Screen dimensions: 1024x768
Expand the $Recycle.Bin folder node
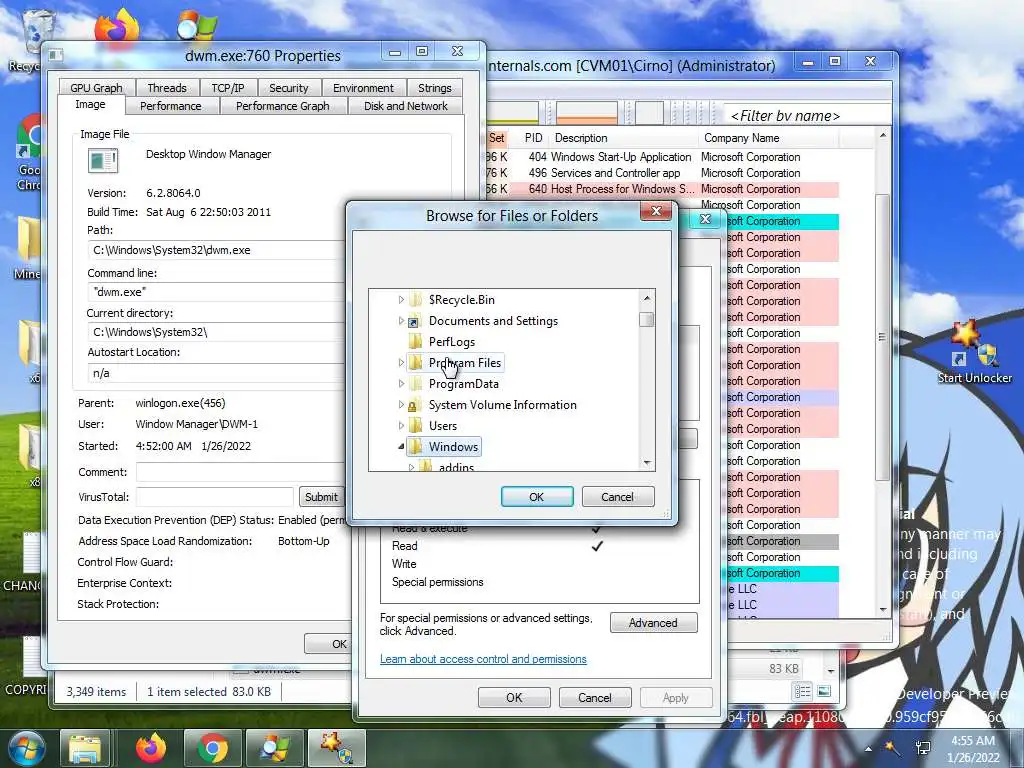401,300
